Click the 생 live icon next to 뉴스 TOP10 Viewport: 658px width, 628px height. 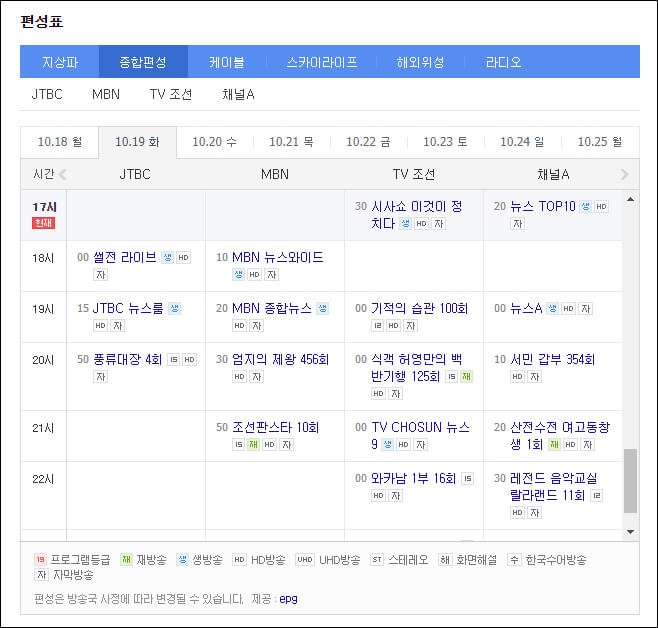(x=585, y=206)
